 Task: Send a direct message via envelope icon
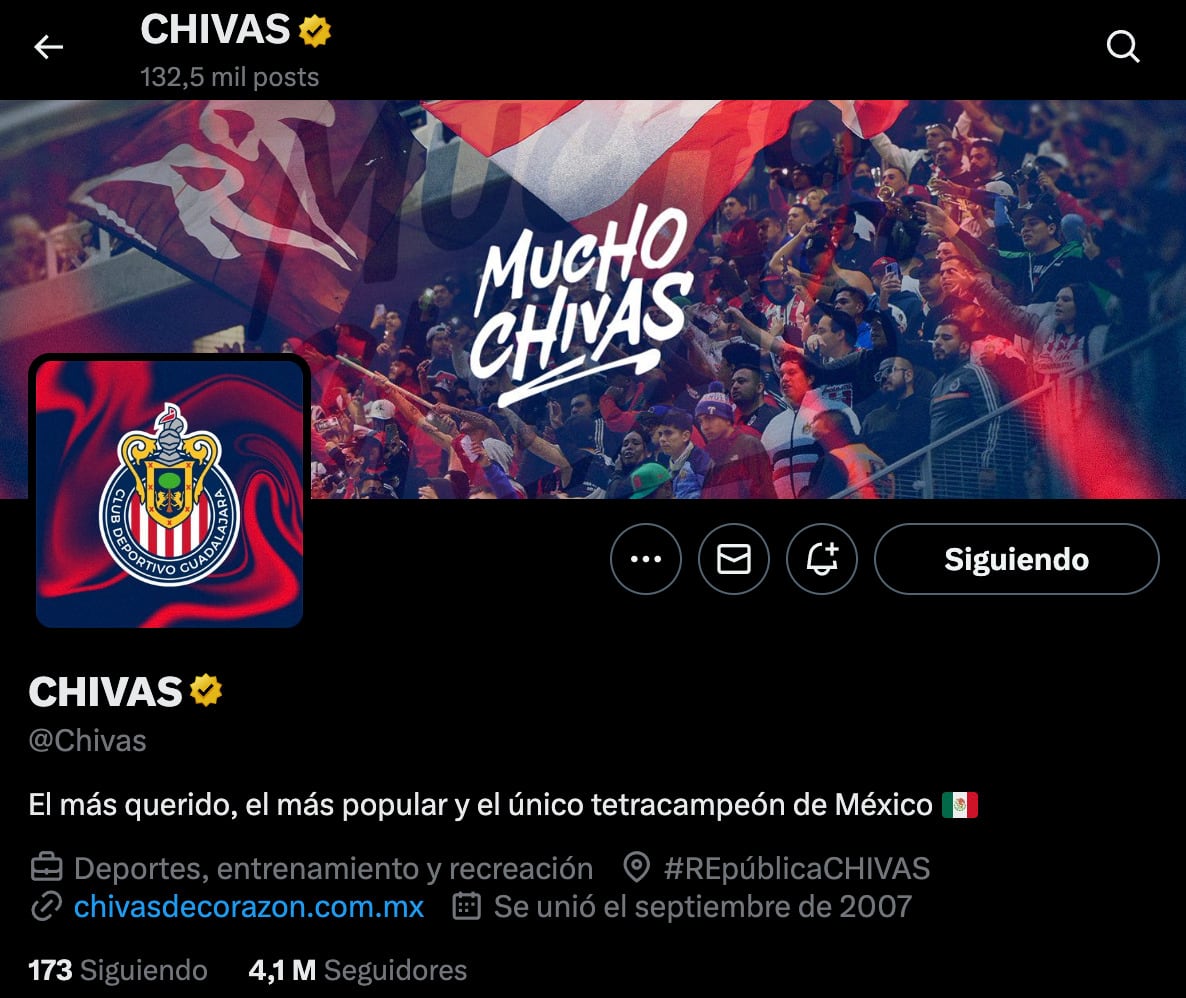coord(734,559)
